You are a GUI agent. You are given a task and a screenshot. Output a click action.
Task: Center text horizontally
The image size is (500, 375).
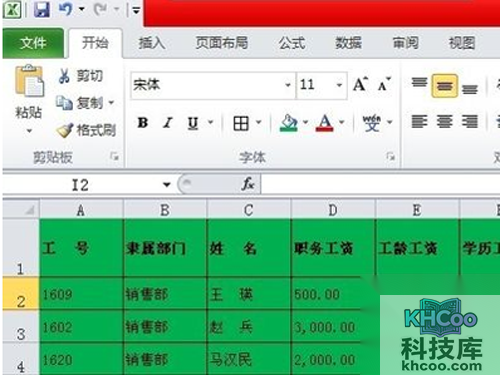click(x=445, y=121)
